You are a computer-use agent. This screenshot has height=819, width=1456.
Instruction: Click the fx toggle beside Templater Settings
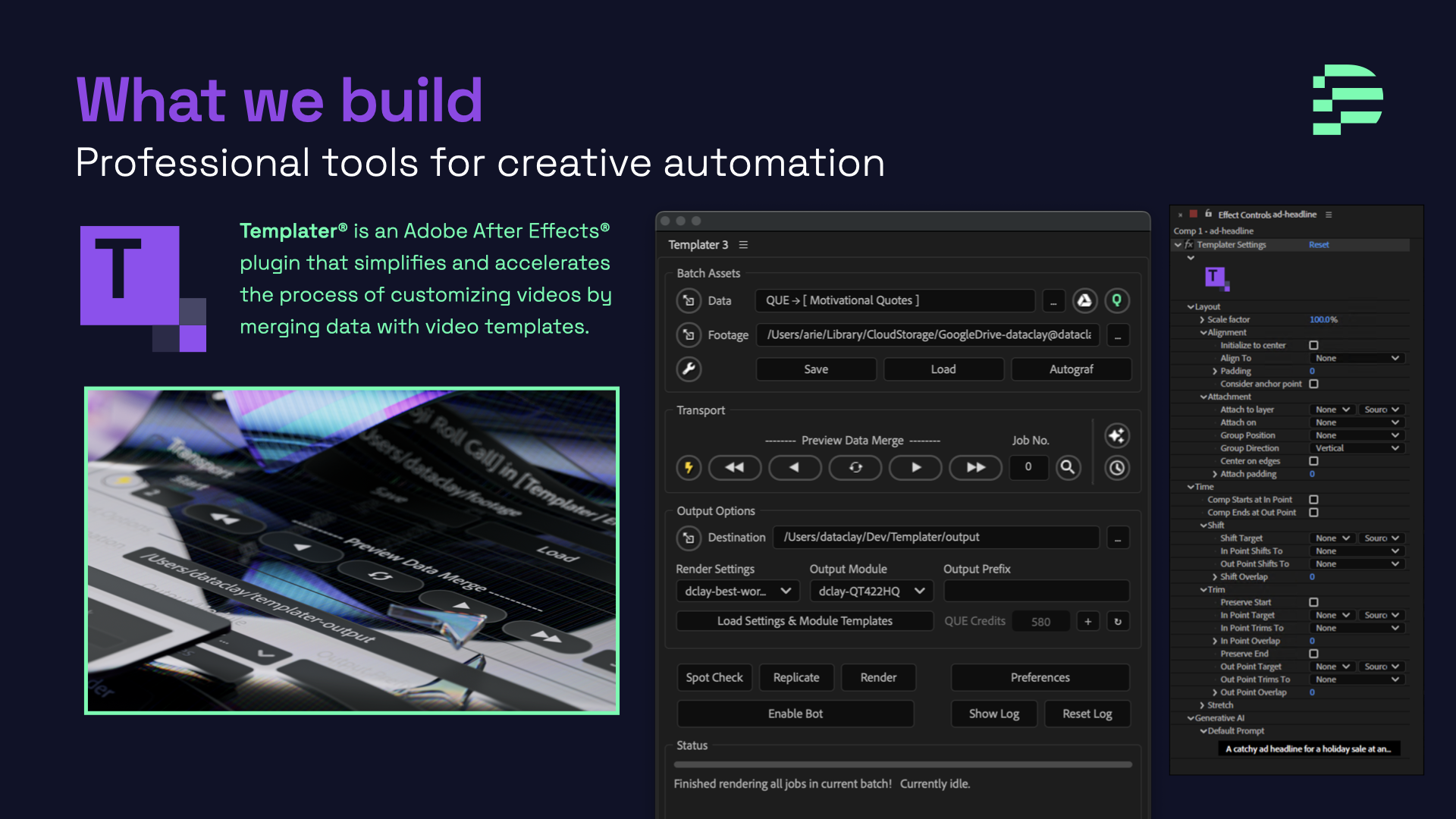coord(1189,245)
